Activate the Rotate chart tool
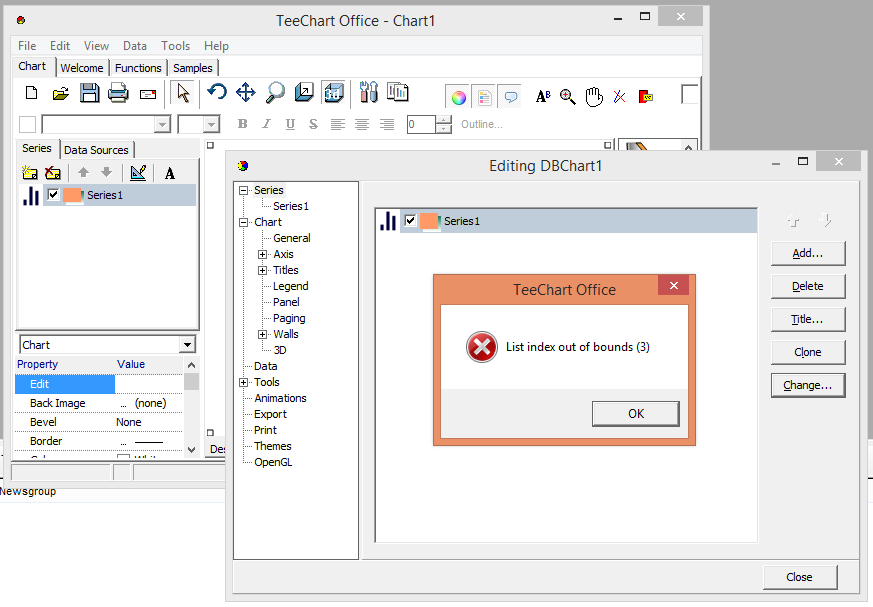Screen dimensions: 873x607 tap(217, 91)
